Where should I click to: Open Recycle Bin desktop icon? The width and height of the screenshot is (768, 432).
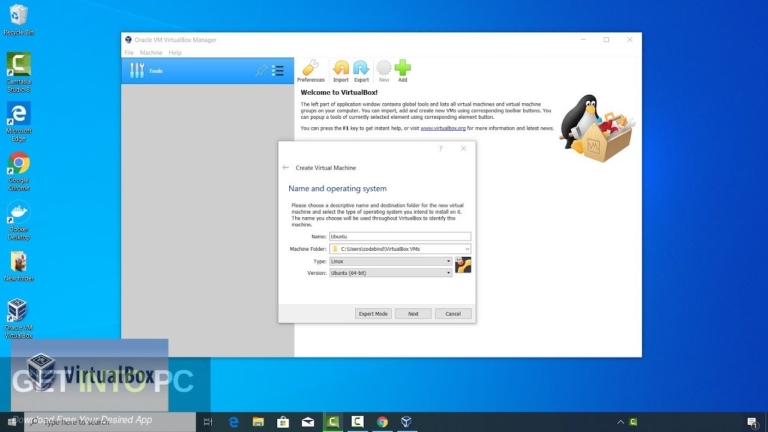[19, 20]
